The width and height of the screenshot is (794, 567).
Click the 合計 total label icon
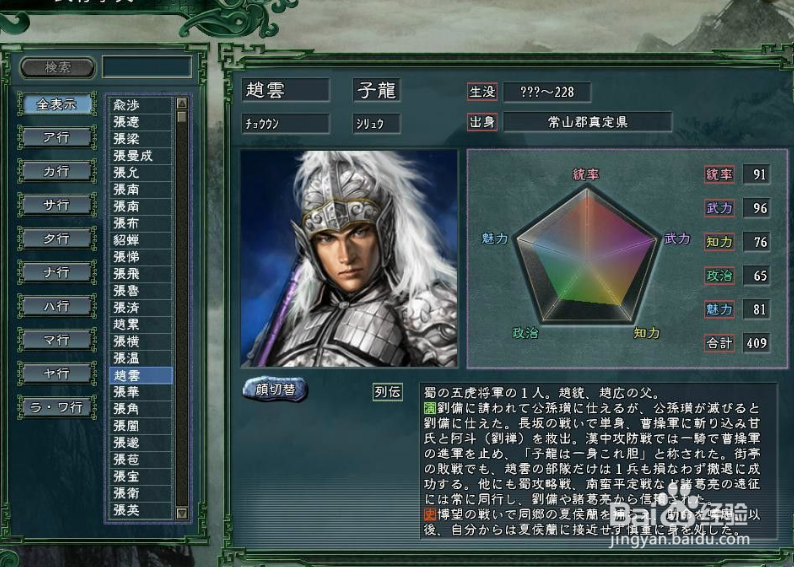point(719,343)
